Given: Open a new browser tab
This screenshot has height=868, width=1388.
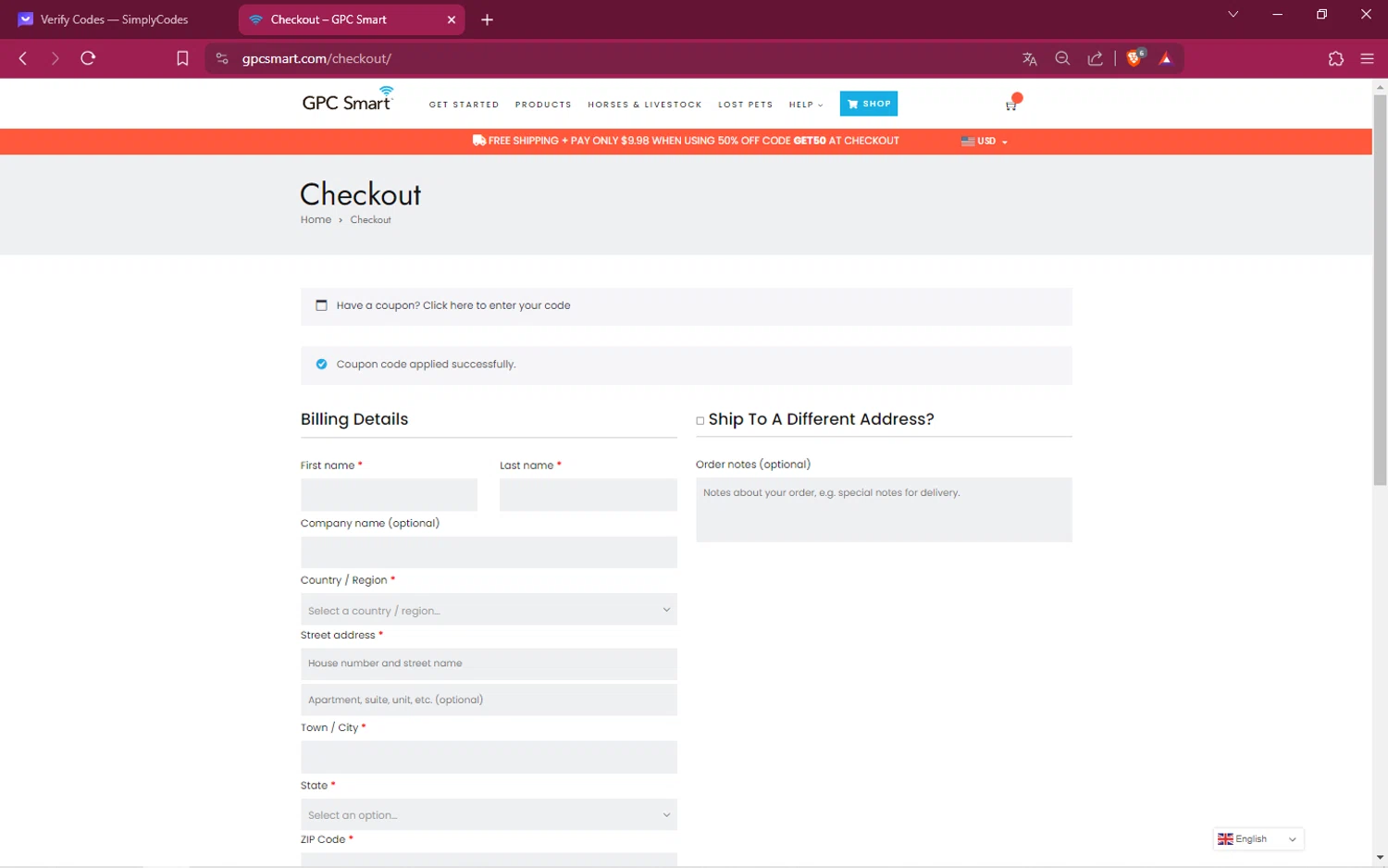Looking at the screenshot, I should [x=488, y=19].
